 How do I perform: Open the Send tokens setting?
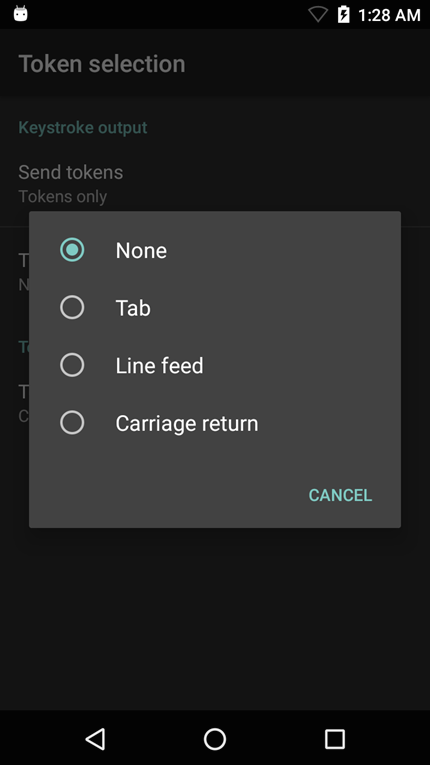click(215, 183)
